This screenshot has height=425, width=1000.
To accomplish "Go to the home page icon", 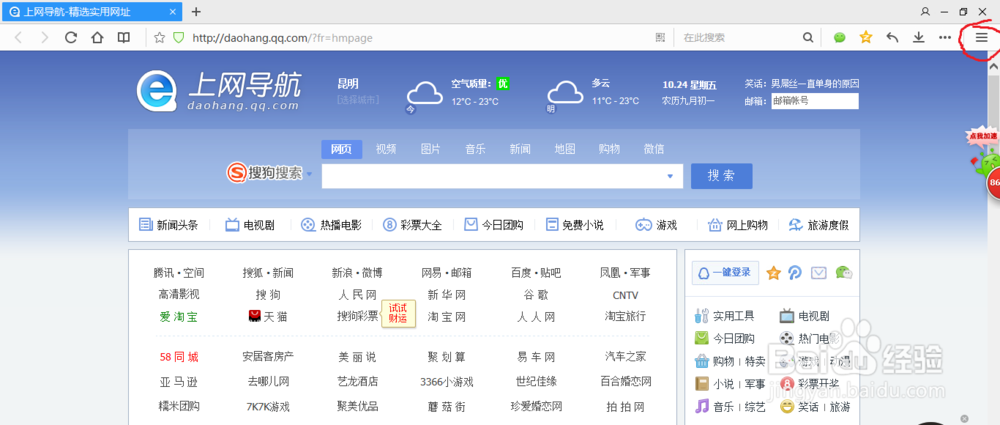I will click(x=97, y=38).
